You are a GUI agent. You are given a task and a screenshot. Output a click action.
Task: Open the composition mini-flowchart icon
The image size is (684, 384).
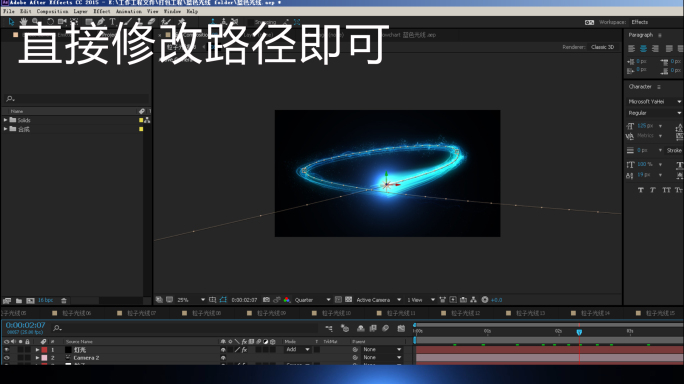(329, 328)
